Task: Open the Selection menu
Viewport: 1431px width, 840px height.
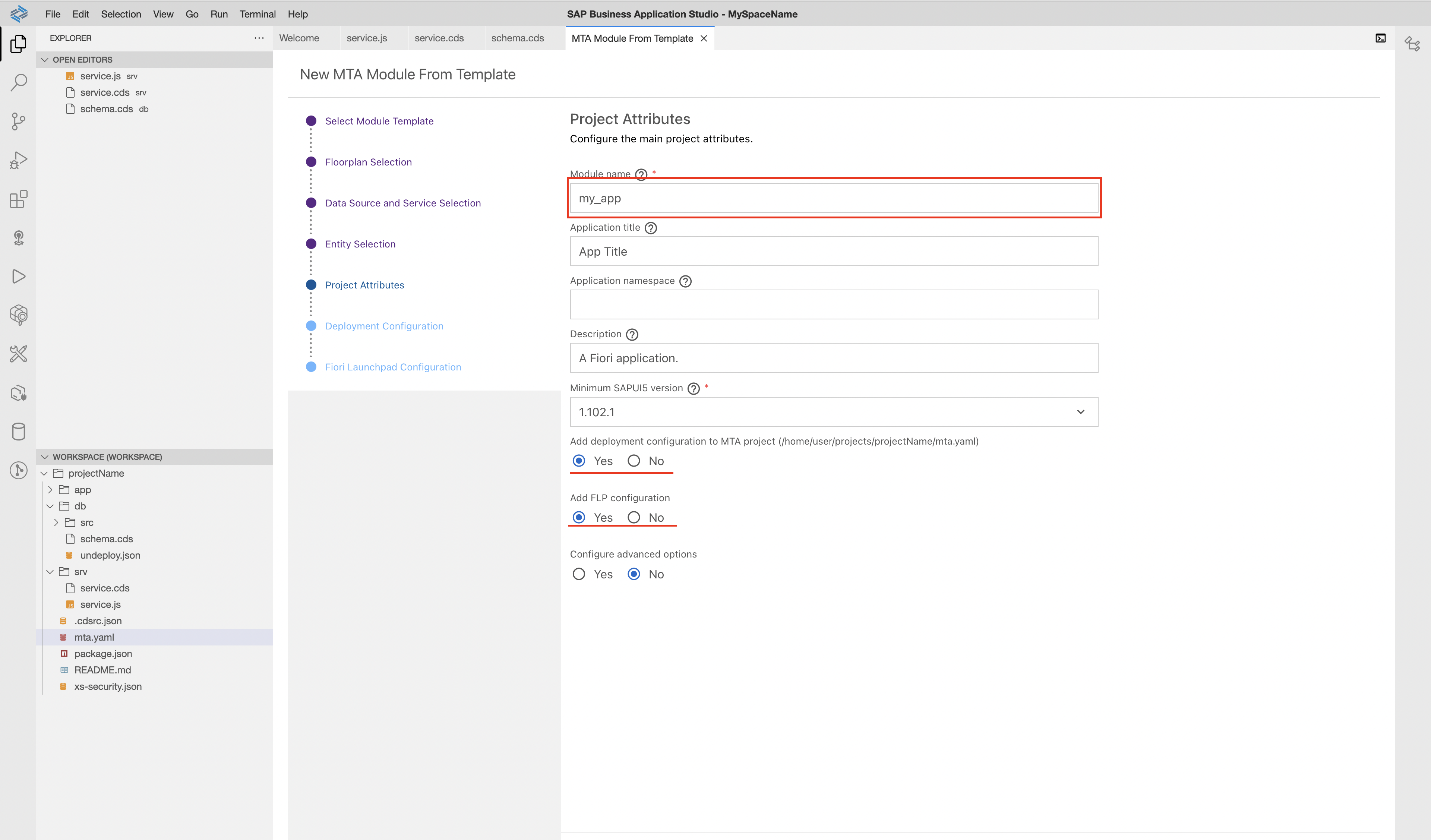Action: click(x=121, y=14)
